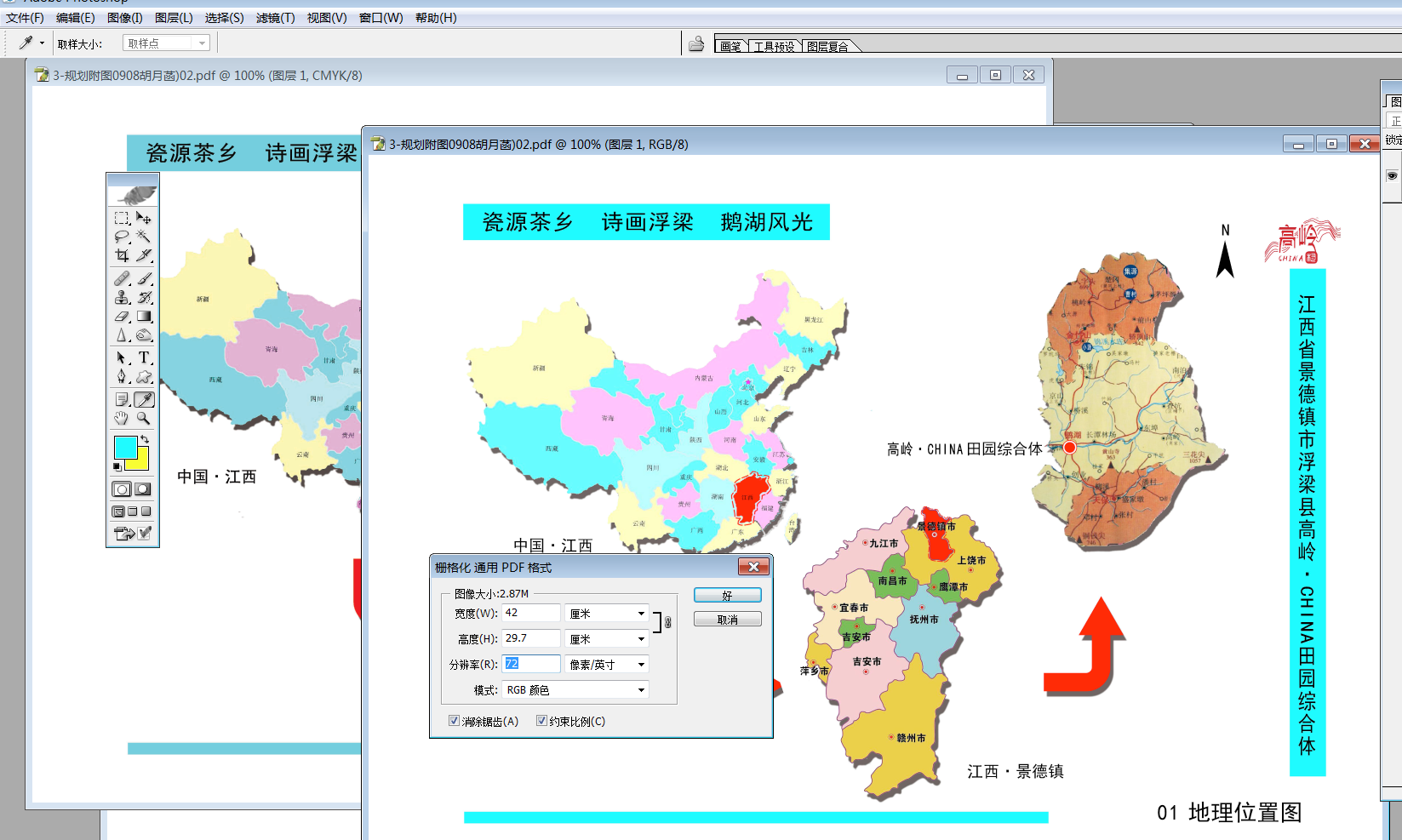
Task: Open the 帮助(H) menu
Action: (x=436, y=18)
